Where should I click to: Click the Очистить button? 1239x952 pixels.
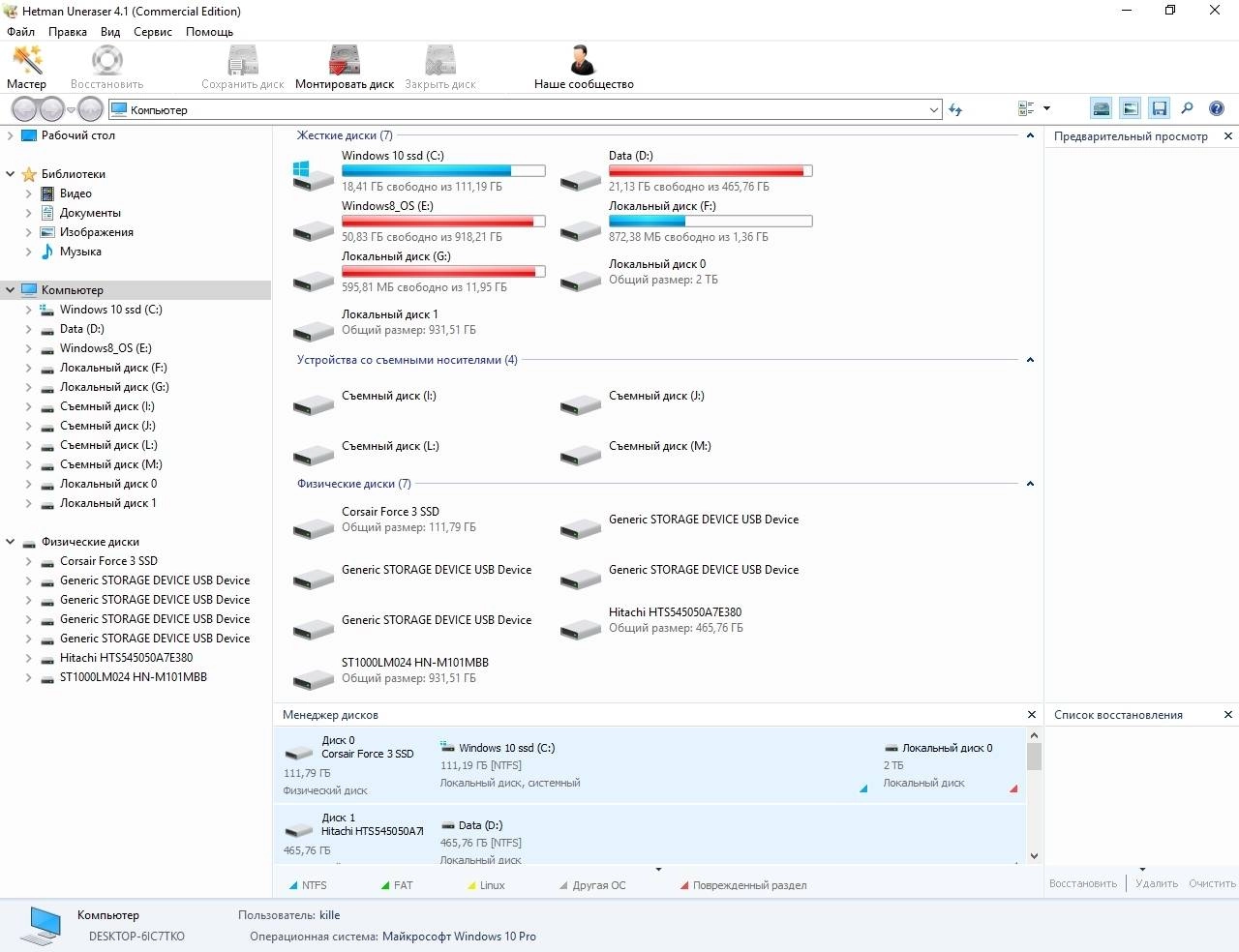(x=1212, y=883)
